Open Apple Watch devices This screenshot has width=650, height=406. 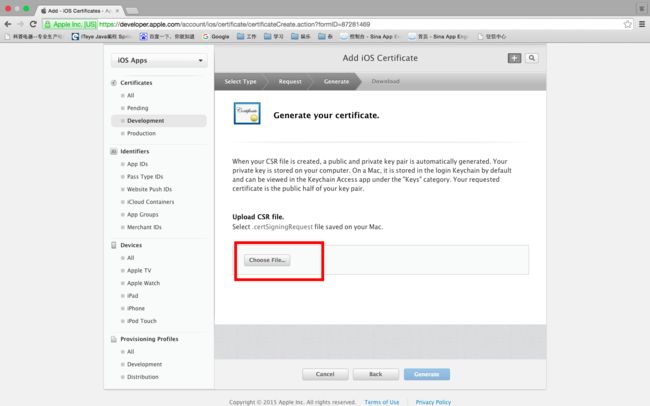[143, 283]
